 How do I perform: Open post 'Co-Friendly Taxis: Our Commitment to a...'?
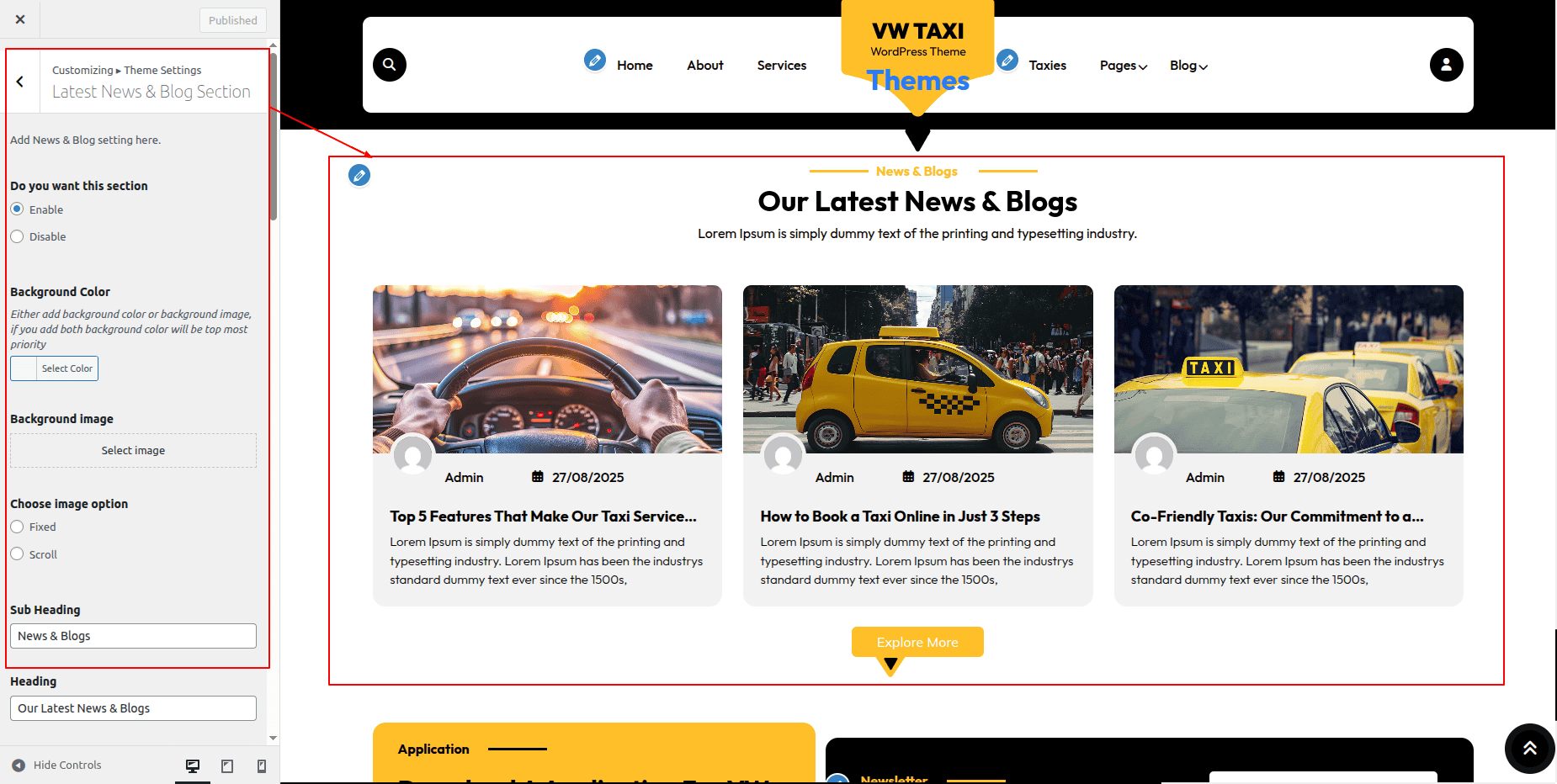pyautogui.click(x=1278, y=516)
